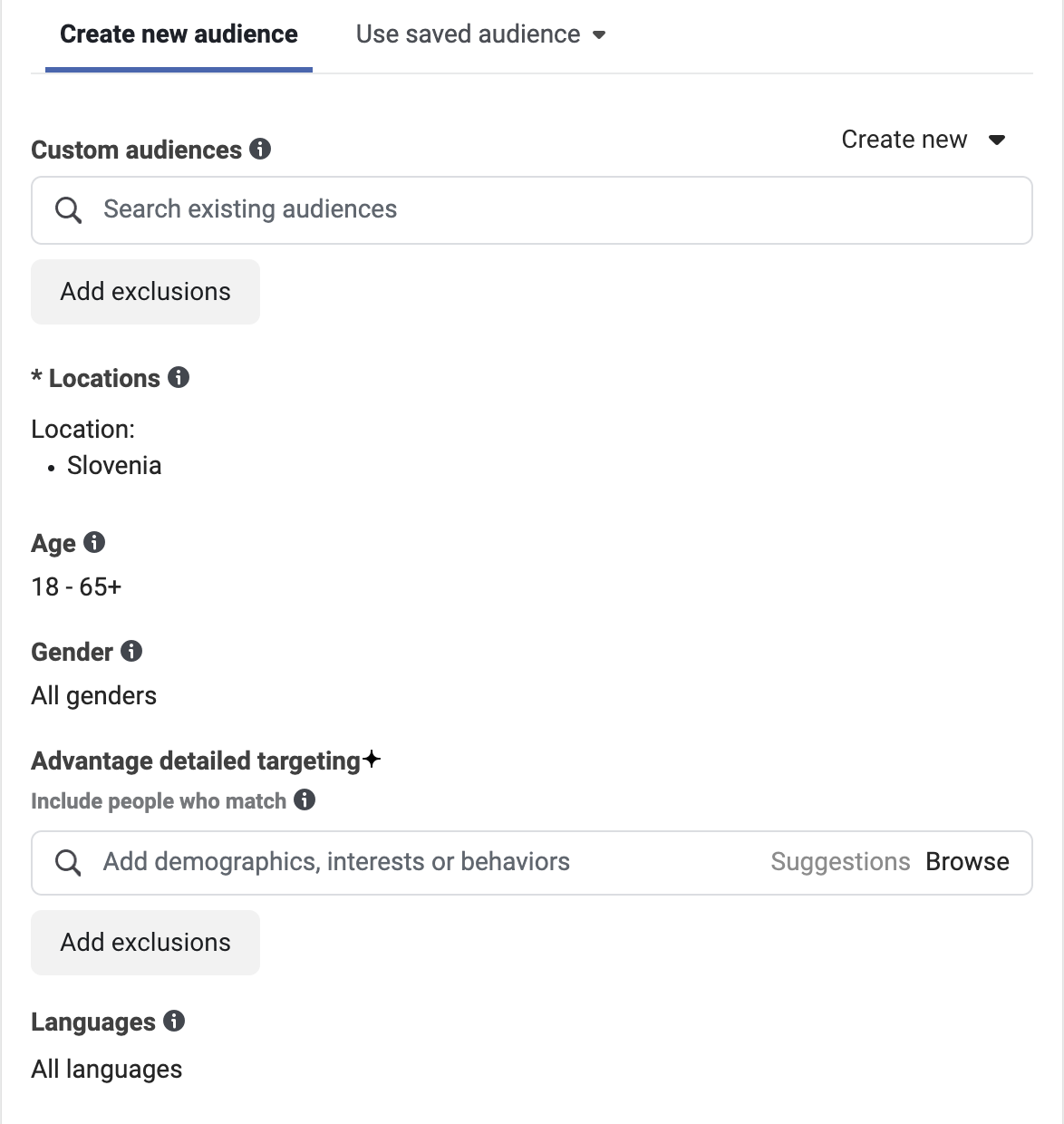This screenshot has width=1064, height=1124.
Task: Open the Use saved audience dropdown
Action: (480, 34)
